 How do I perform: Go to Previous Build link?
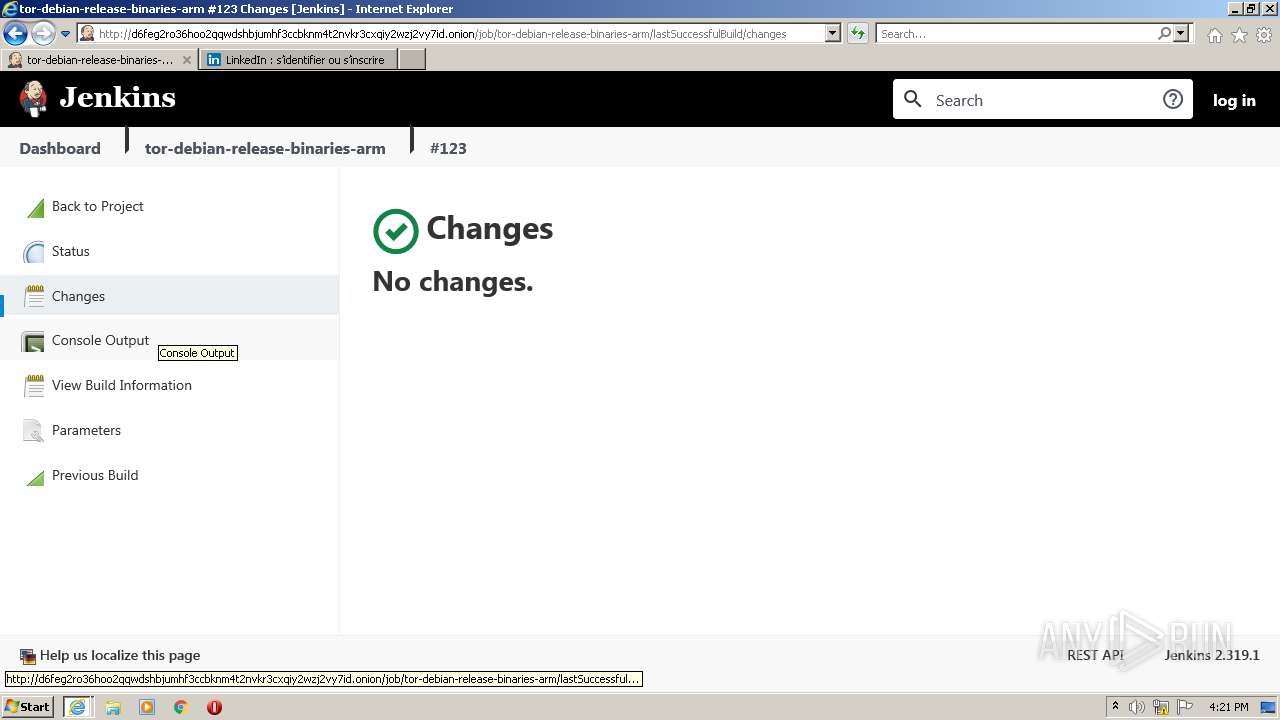coord(95,475)
